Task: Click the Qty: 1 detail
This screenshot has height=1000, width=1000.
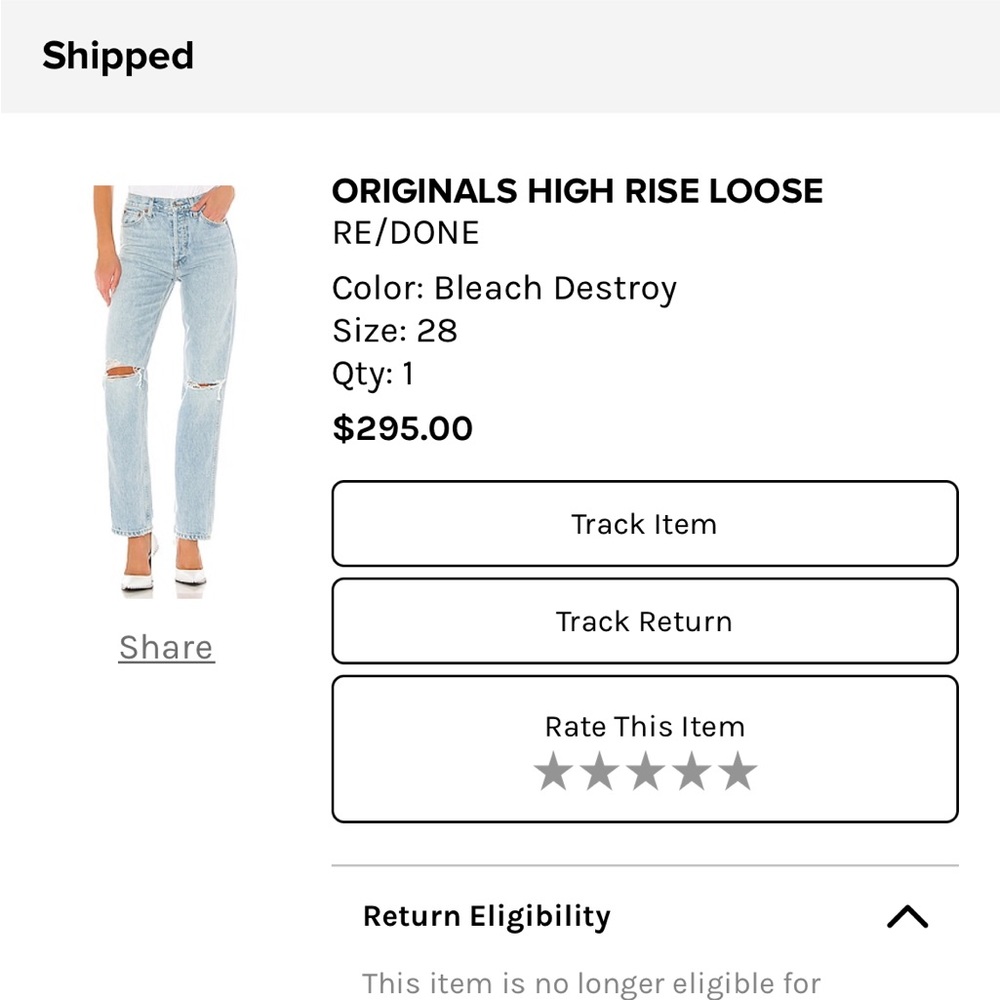Action: (372, 374)
